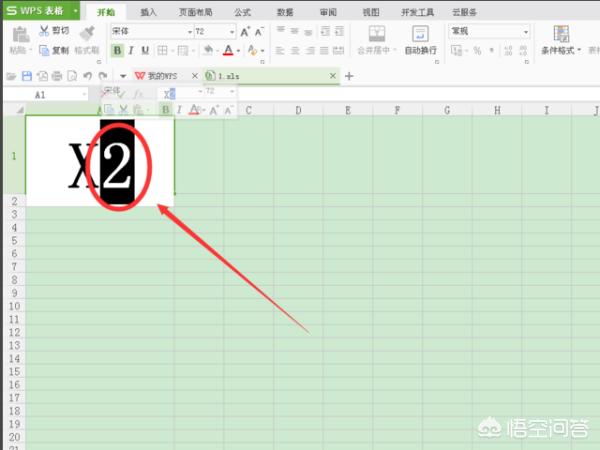Click the font color red A swatch
The image size is (600, 450).
click(x=229, y=50)
